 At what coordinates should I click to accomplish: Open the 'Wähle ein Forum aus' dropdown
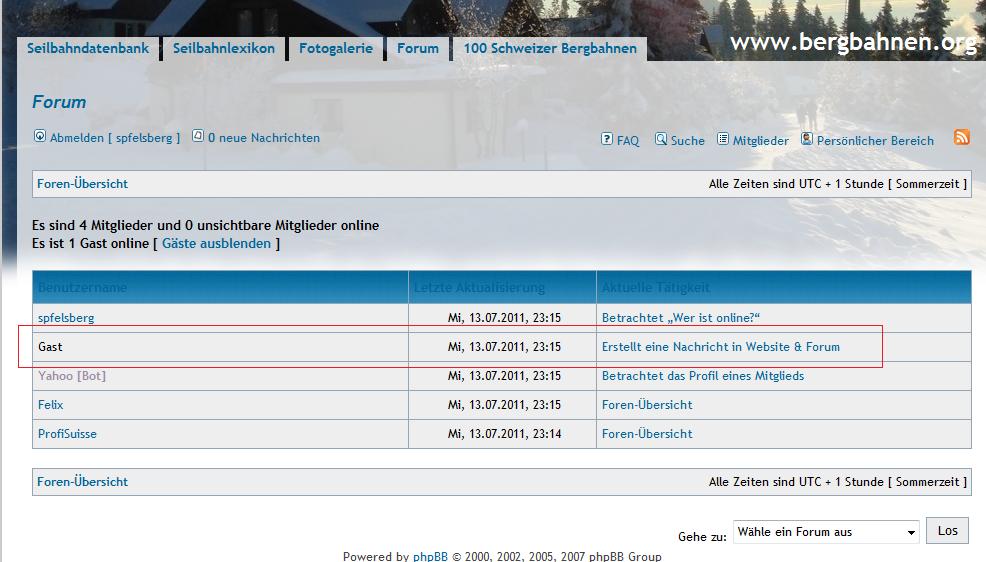tap(825, 532)
